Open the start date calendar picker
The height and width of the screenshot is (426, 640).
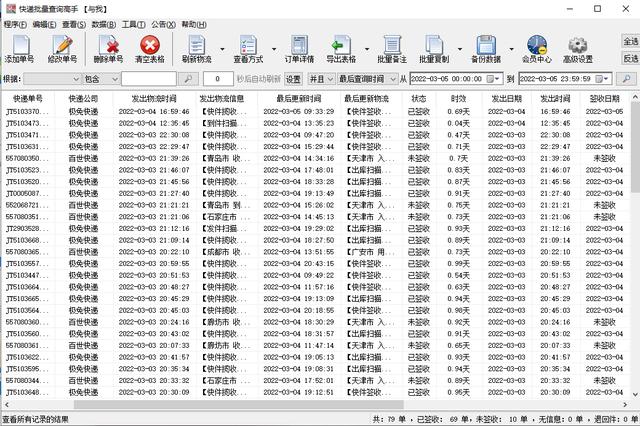pos(493,79)
